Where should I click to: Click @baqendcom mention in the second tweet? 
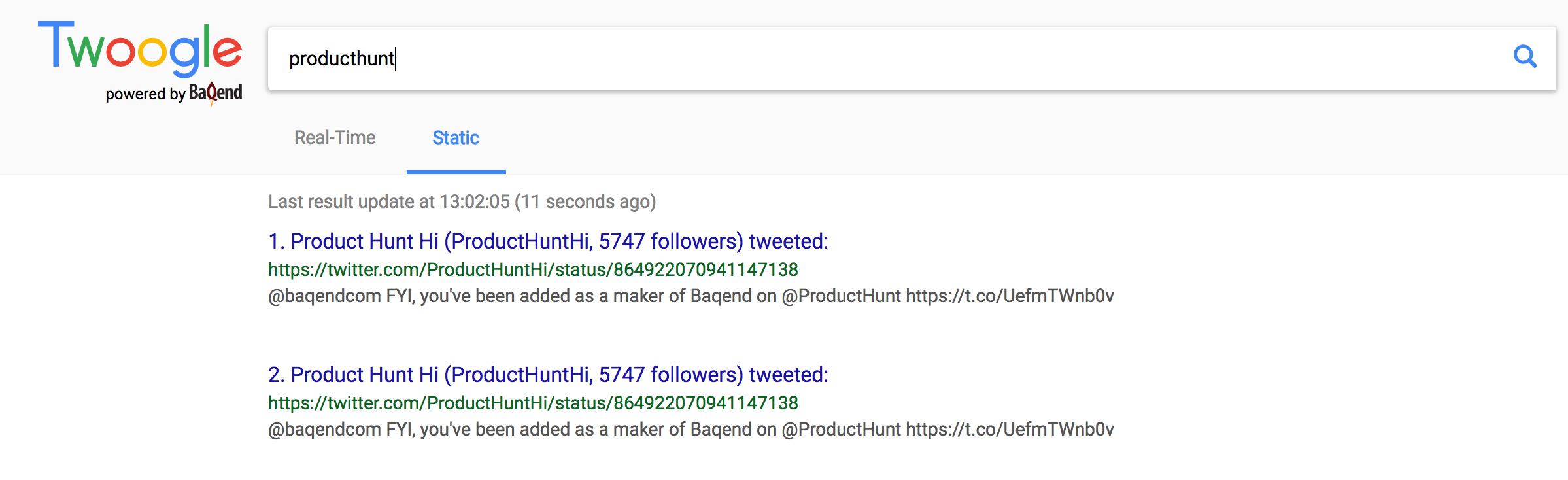324,430
